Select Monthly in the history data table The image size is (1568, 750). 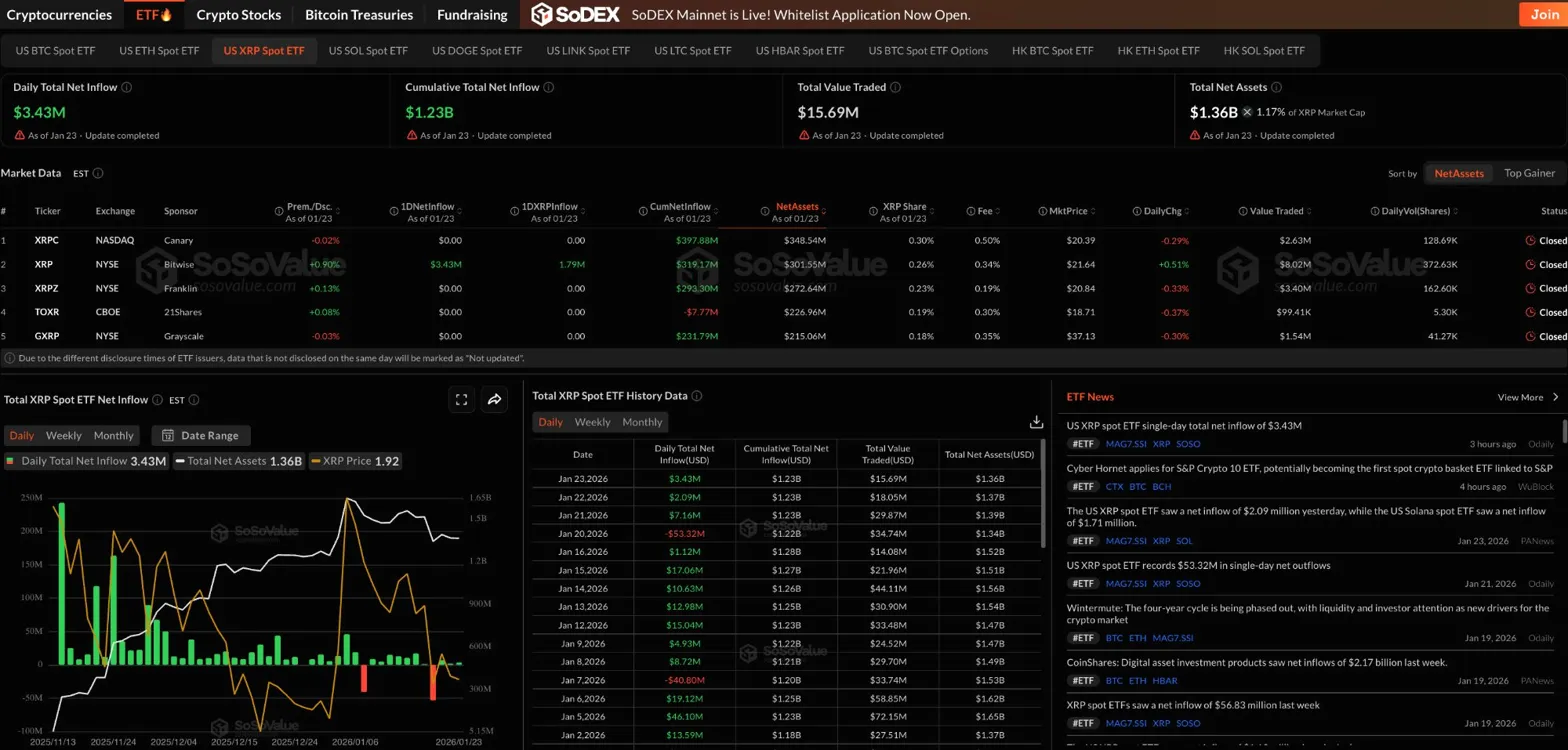(642, 422)
